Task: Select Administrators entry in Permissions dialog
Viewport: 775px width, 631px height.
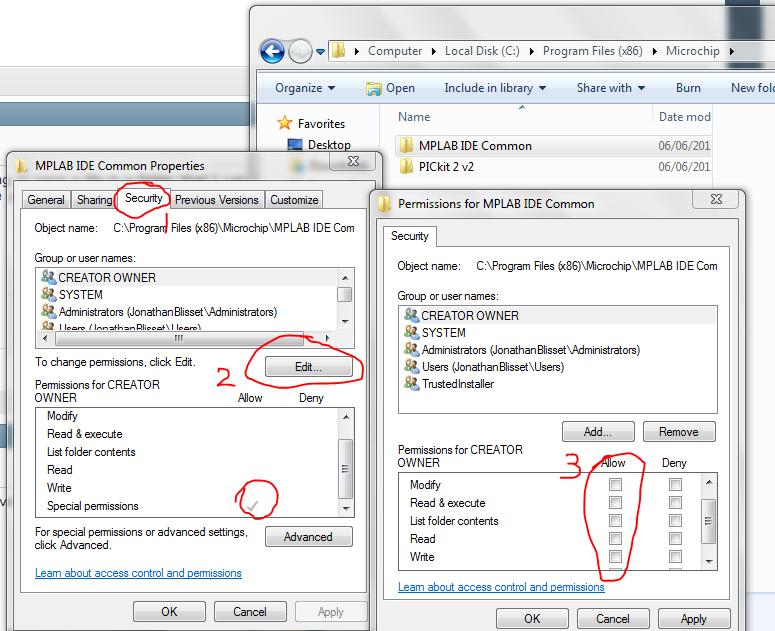Action: tap(530, 350)
